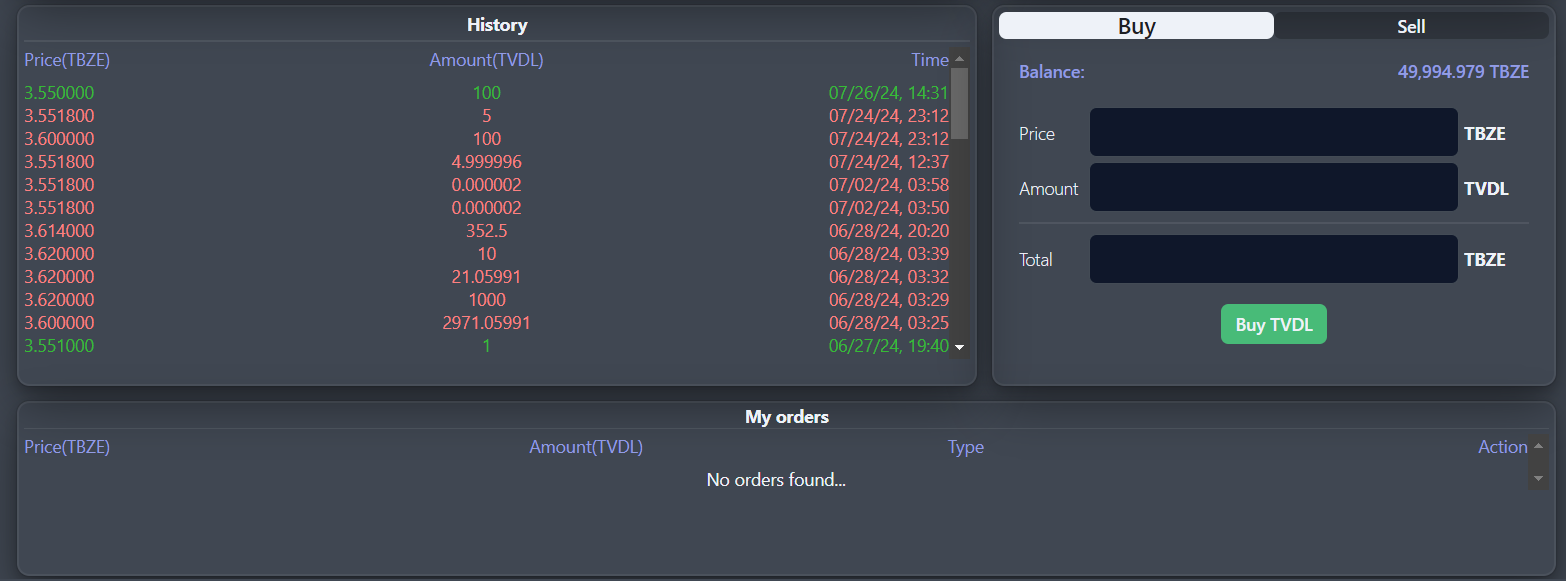Focus the Amount TVDL input field
The image size is (1566, 581).
coord(1273,188)
